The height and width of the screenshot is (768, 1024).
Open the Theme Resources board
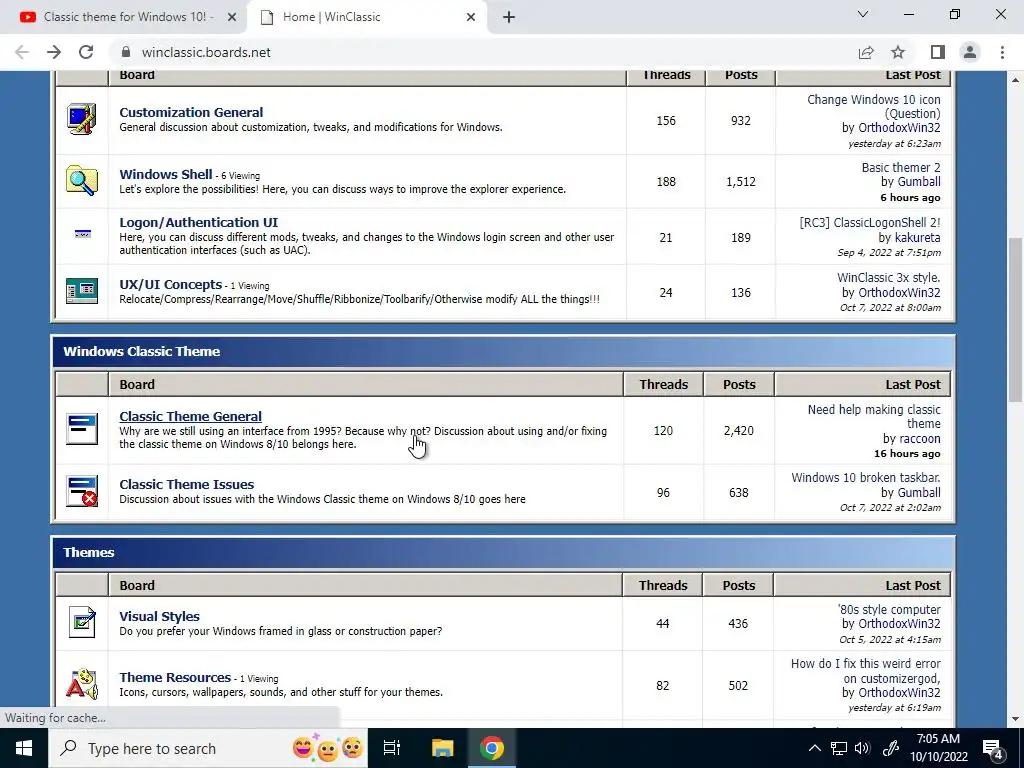[175, 677]
